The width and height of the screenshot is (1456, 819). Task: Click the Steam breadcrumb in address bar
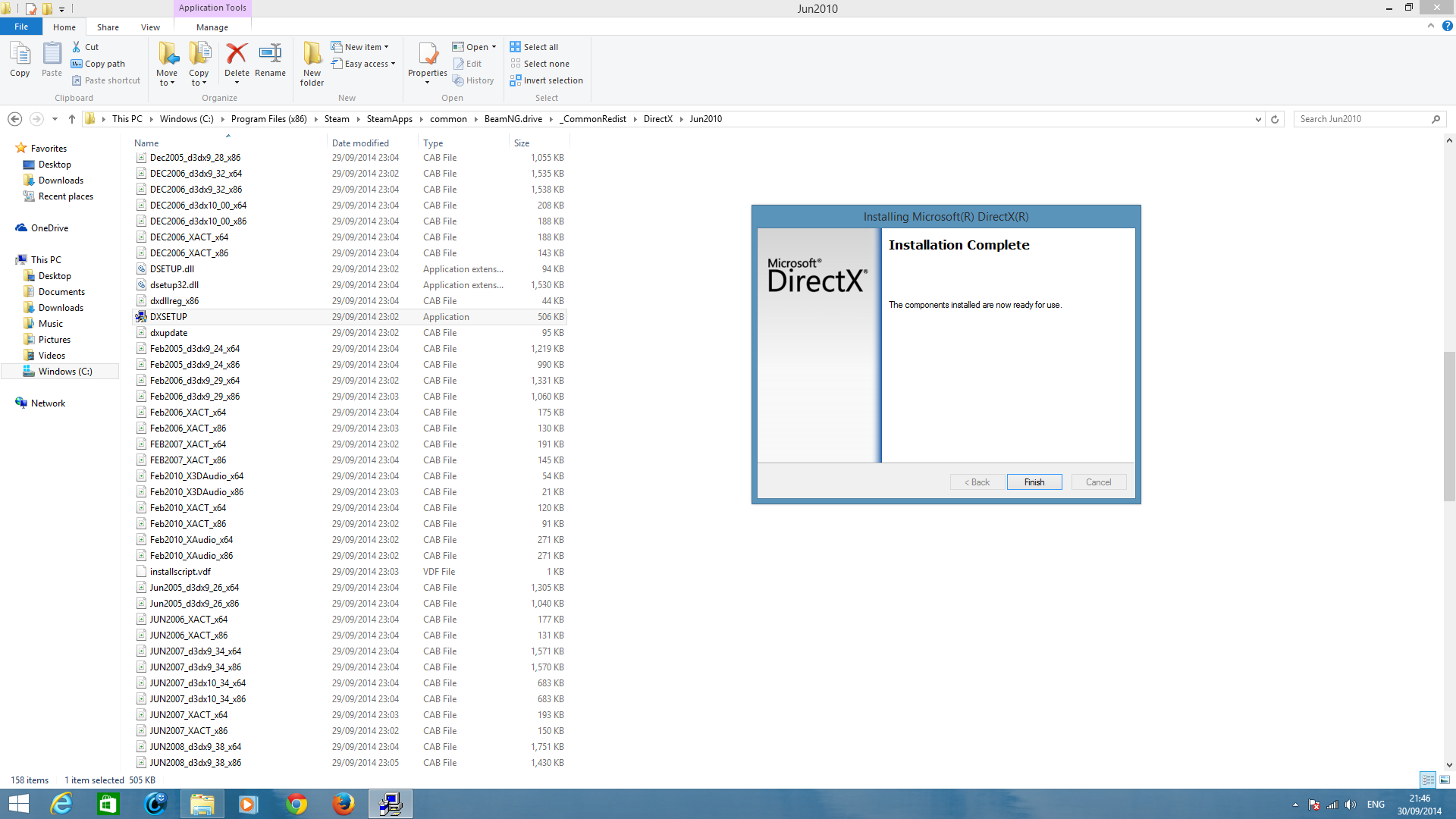pos(337,119)
